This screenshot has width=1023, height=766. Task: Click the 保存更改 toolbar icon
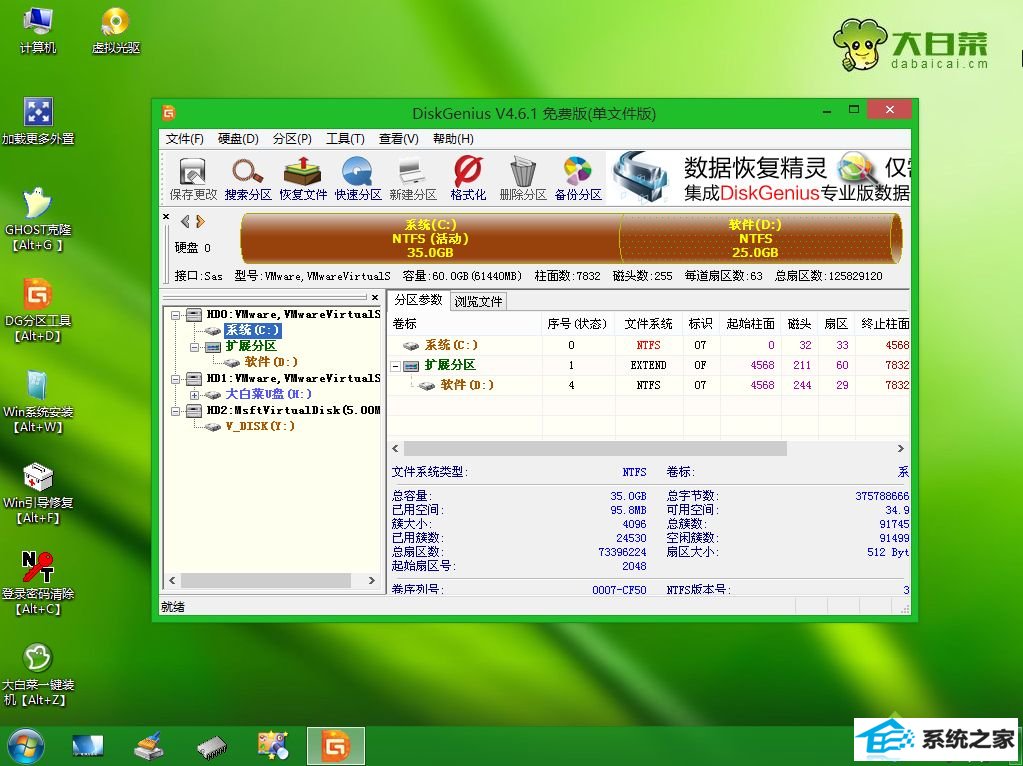(193, 178)
